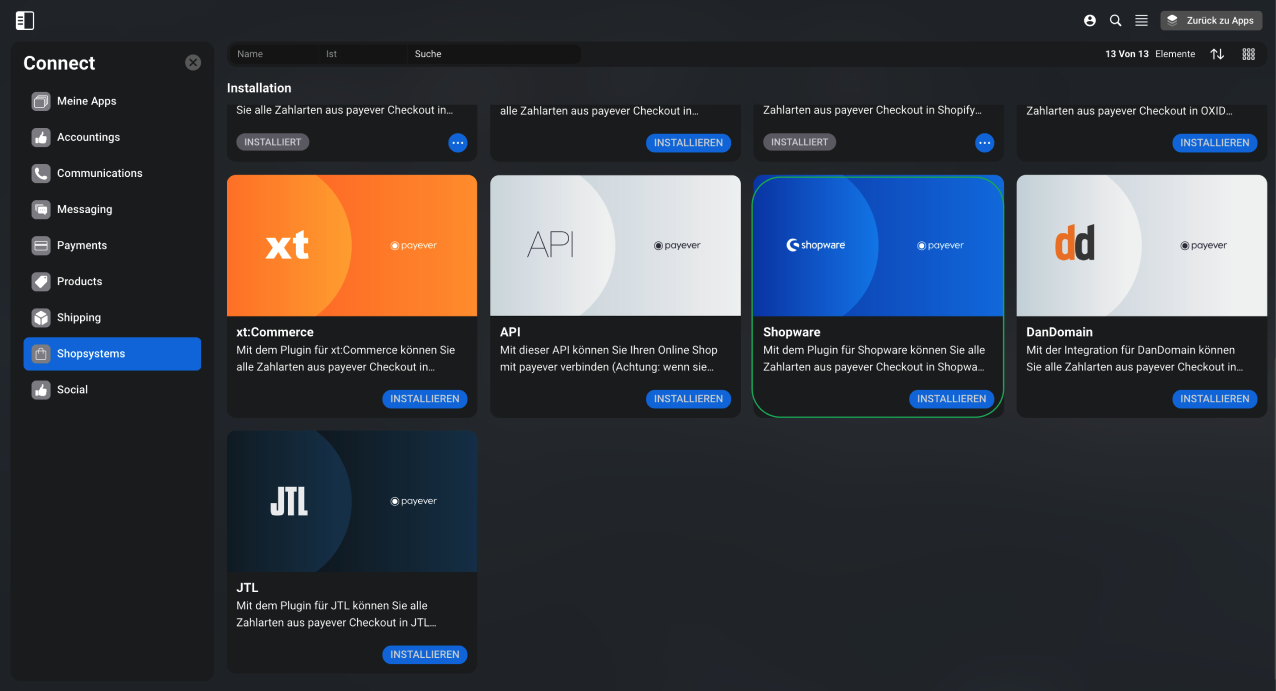This screenshot has width=1276, height=691.
Task: Click INSTALLIEREN for DanDomain
Action: click(1215, 399)
